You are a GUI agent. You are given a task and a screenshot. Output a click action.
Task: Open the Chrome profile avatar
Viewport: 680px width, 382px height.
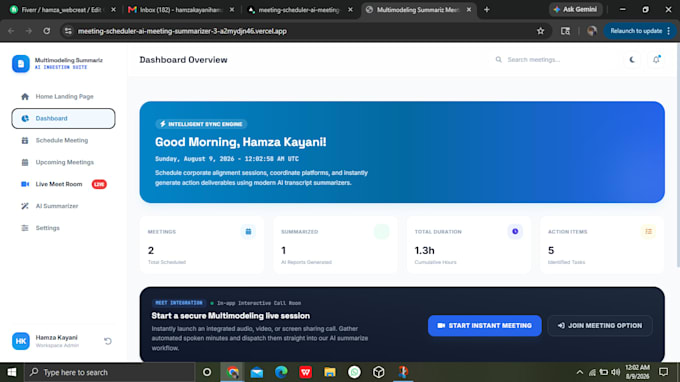point(592,31)
